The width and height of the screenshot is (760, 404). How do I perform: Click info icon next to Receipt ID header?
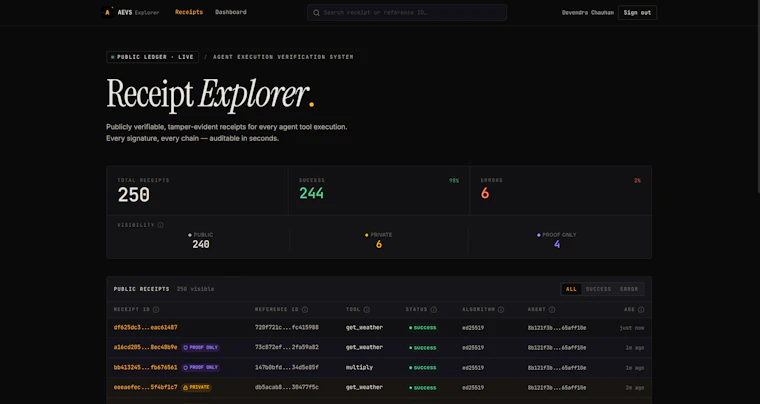(x=156, y=310)
